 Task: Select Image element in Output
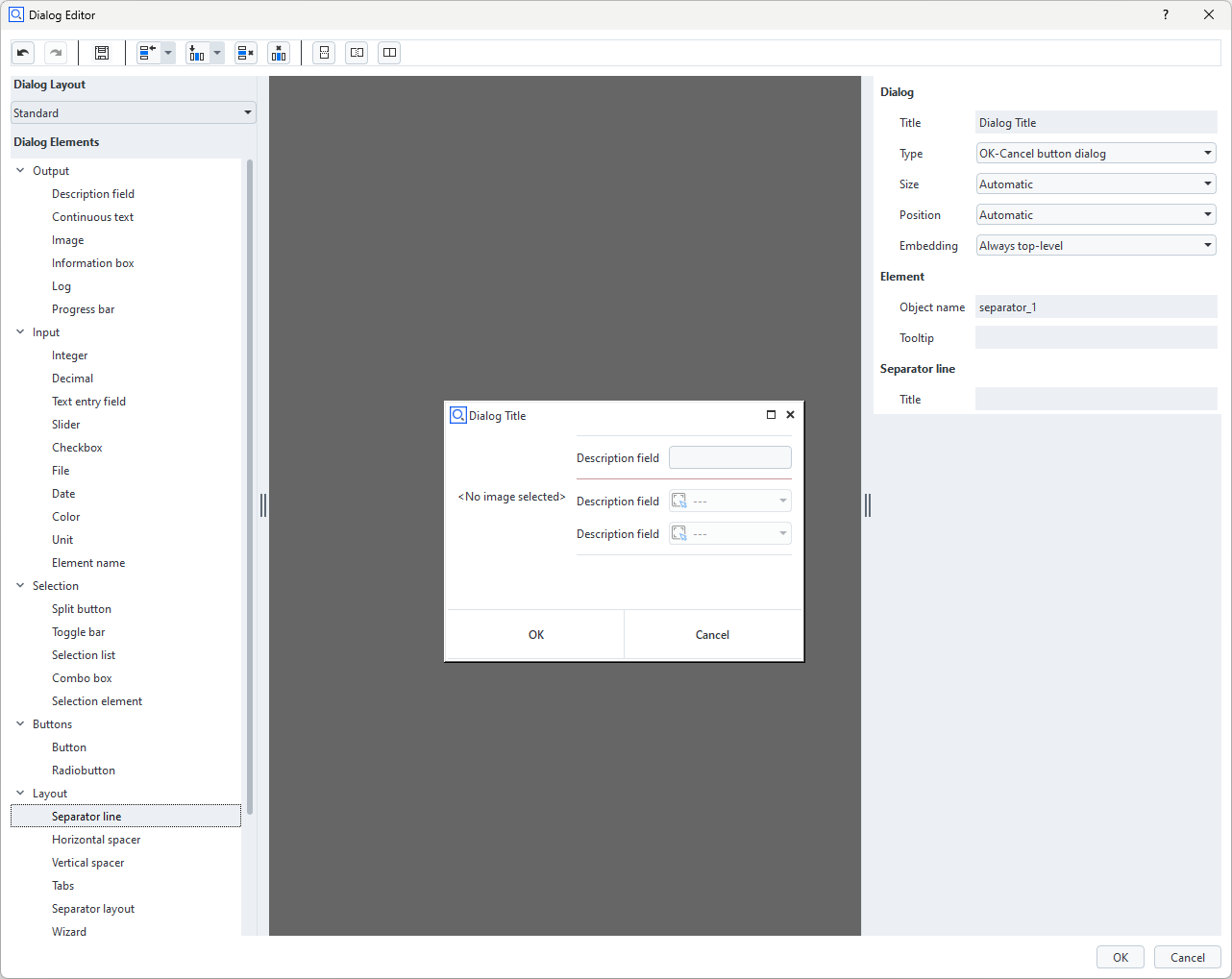point(67,239)
